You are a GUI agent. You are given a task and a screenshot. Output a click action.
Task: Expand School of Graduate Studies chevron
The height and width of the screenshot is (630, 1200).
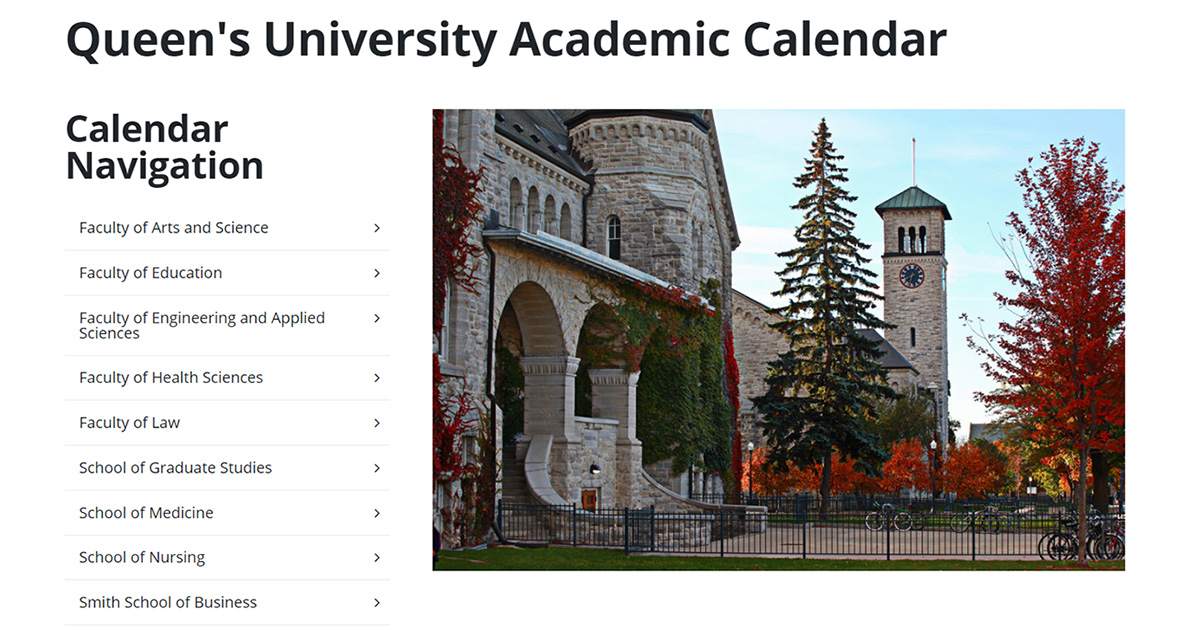(377, 468)
